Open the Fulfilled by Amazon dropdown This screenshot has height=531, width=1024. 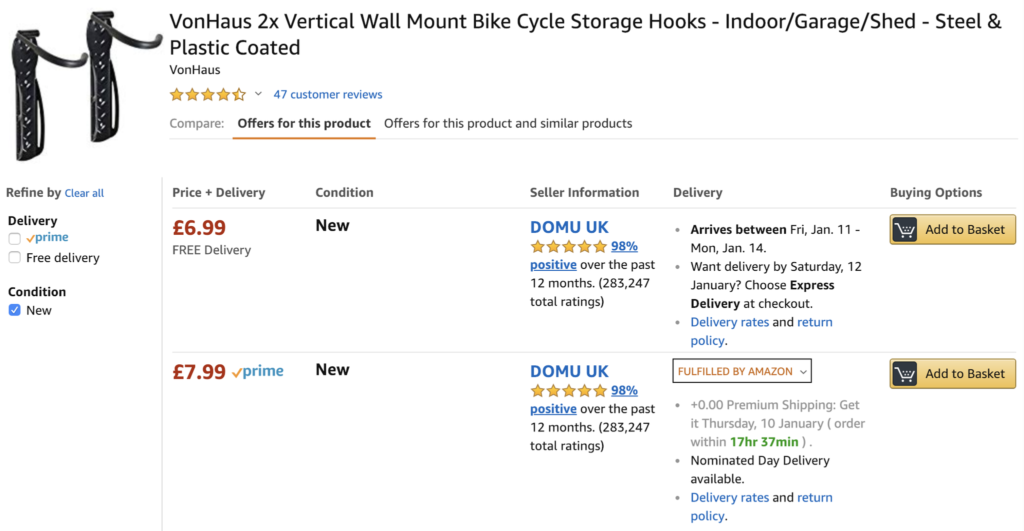(741, 371)
